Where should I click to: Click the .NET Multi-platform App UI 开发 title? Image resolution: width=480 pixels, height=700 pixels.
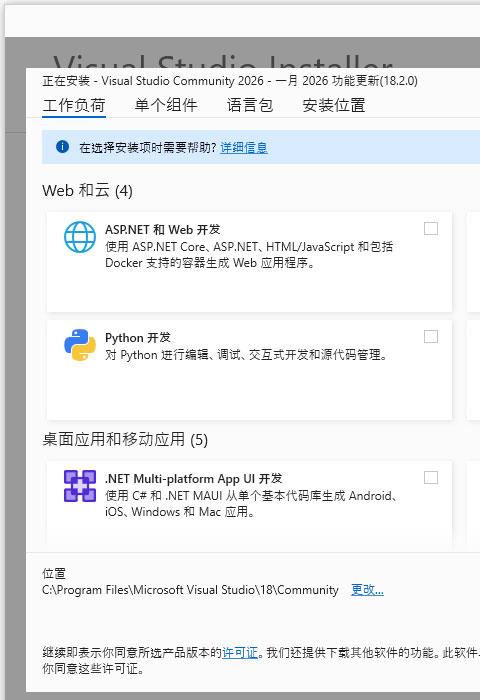click(193, 479)
